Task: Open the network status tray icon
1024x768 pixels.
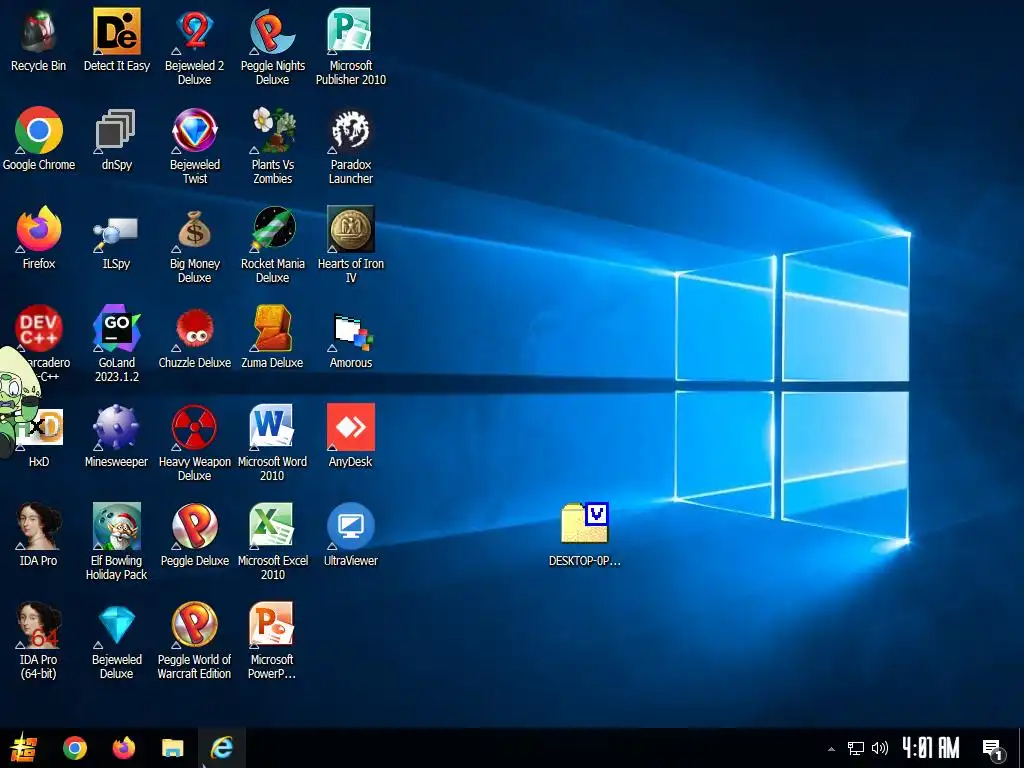Action: tap(856, 748)
